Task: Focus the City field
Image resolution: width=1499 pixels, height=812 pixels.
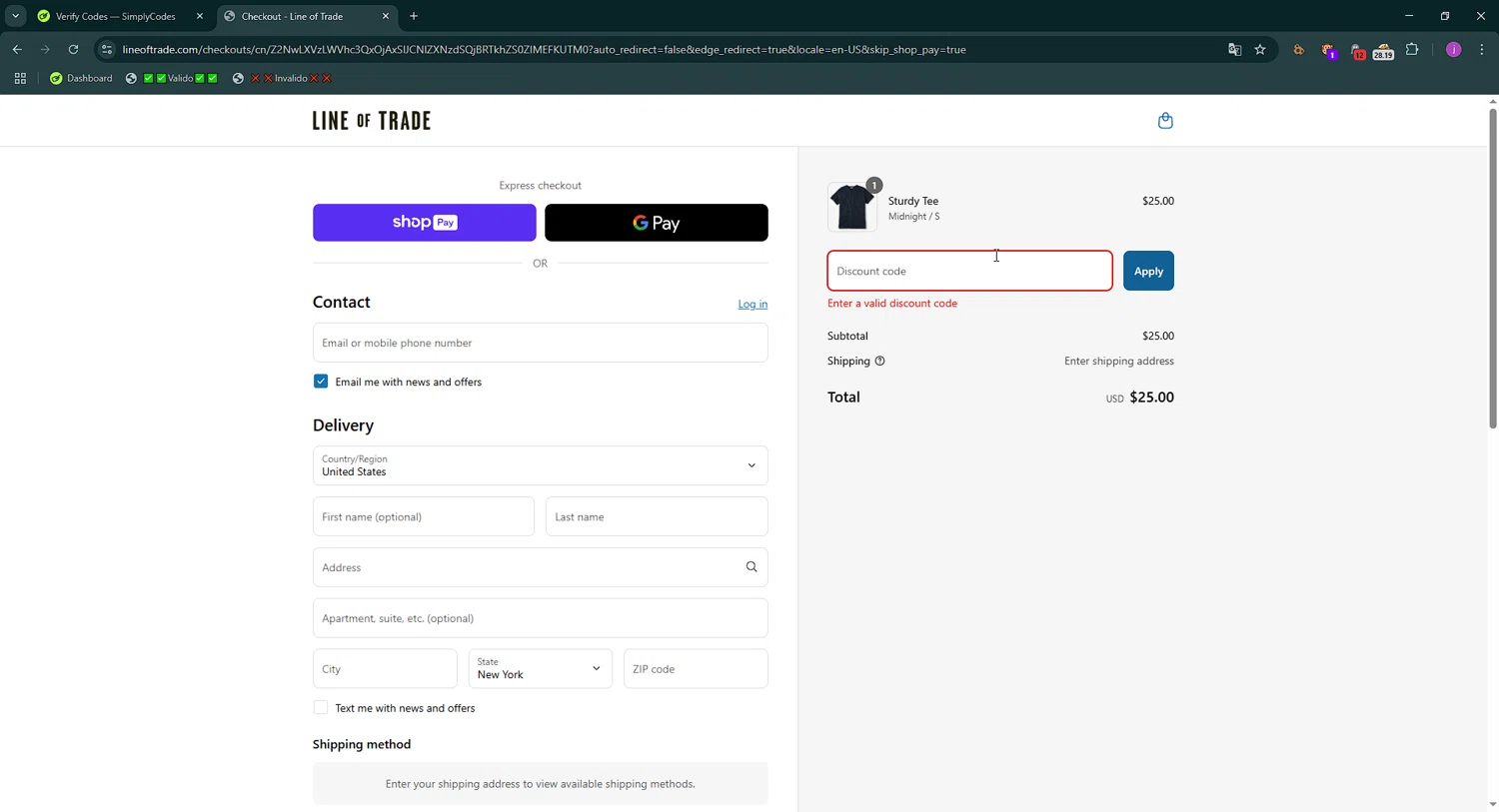Action: point(385,669)
